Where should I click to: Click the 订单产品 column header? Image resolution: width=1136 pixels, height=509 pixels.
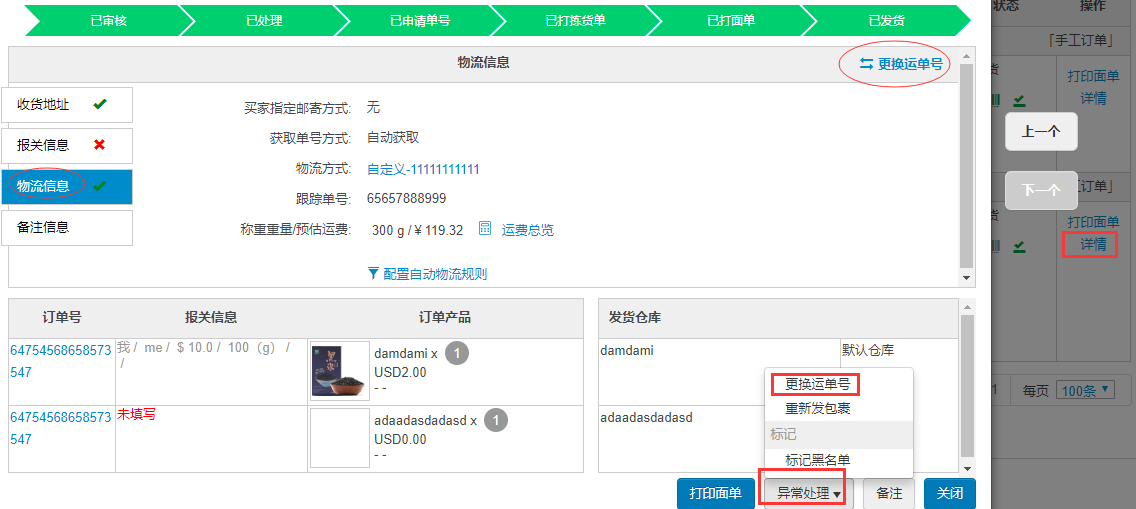pyautogui.click(x=445, y=317)
